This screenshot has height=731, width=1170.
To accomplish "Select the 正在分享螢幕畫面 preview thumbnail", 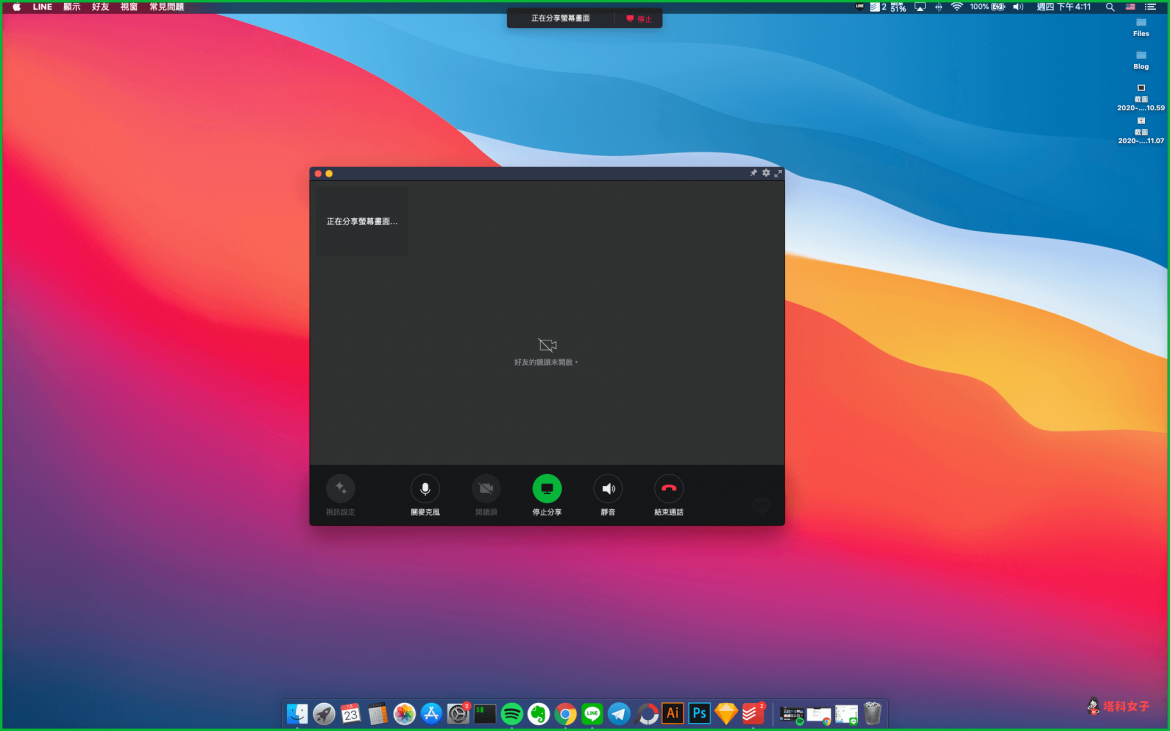I will click(x=361, y=221).
